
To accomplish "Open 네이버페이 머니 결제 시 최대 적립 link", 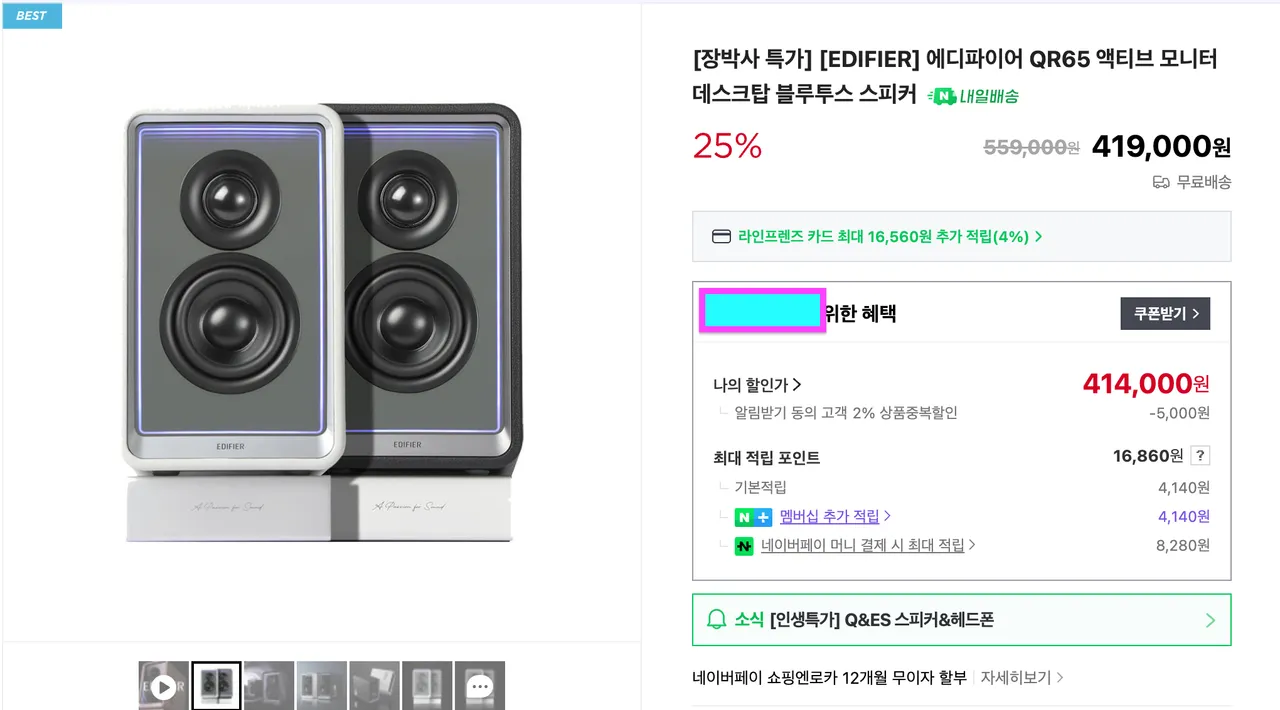I will click(x=867, y=546).
